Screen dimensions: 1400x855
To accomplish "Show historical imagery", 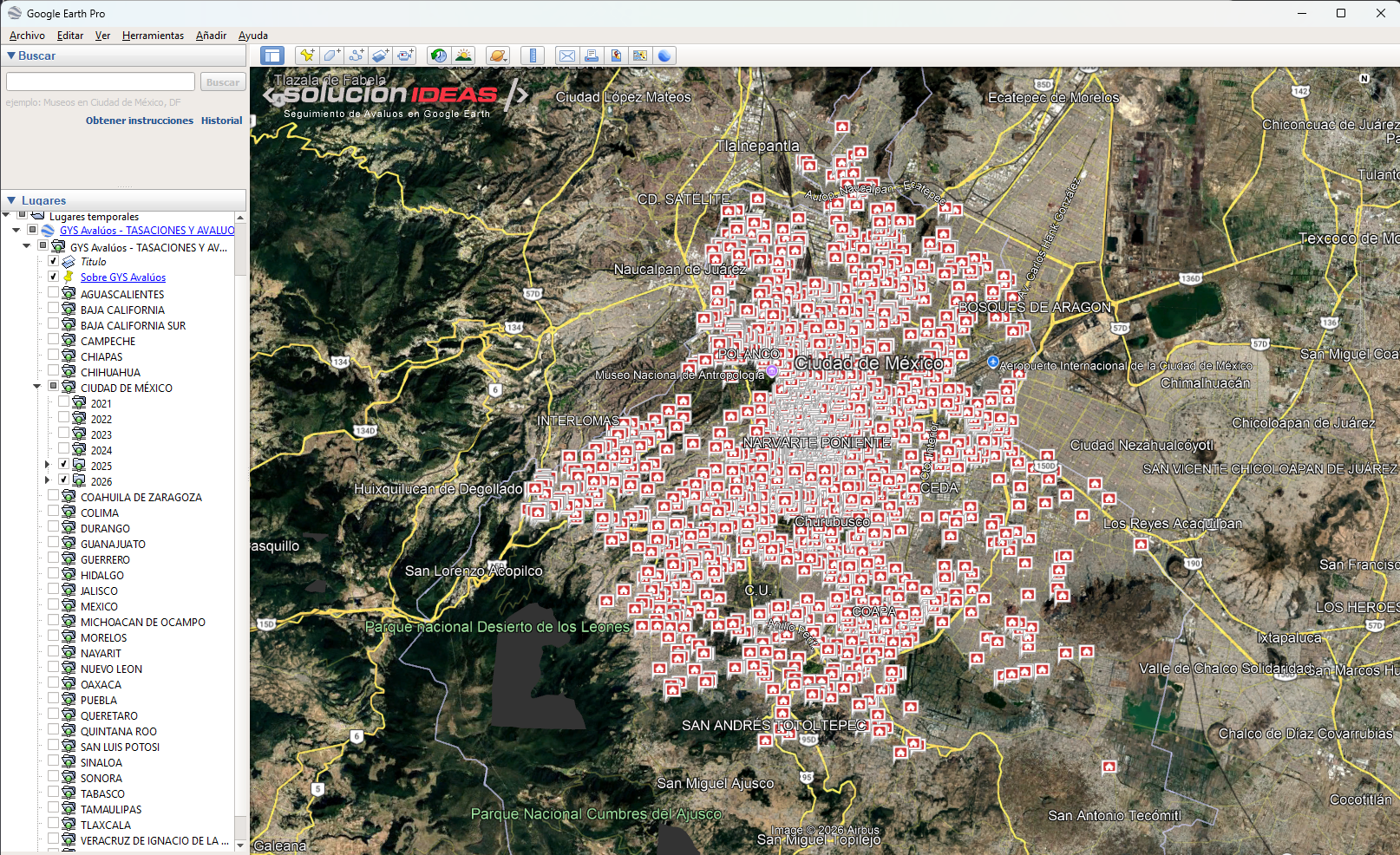I will tap(438, 55).
